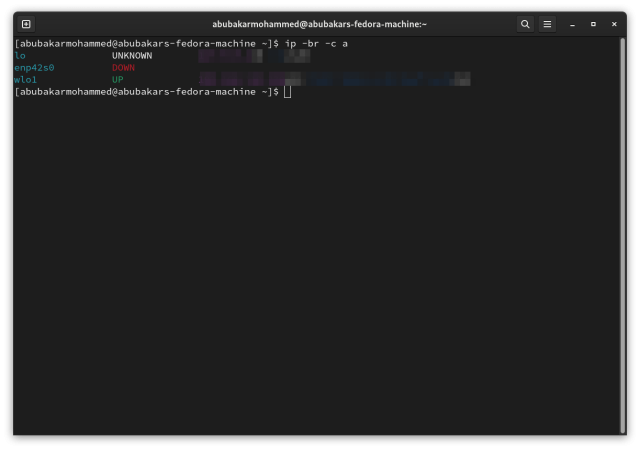Click the 'enp42s0' interface name

tap(33, 68)
